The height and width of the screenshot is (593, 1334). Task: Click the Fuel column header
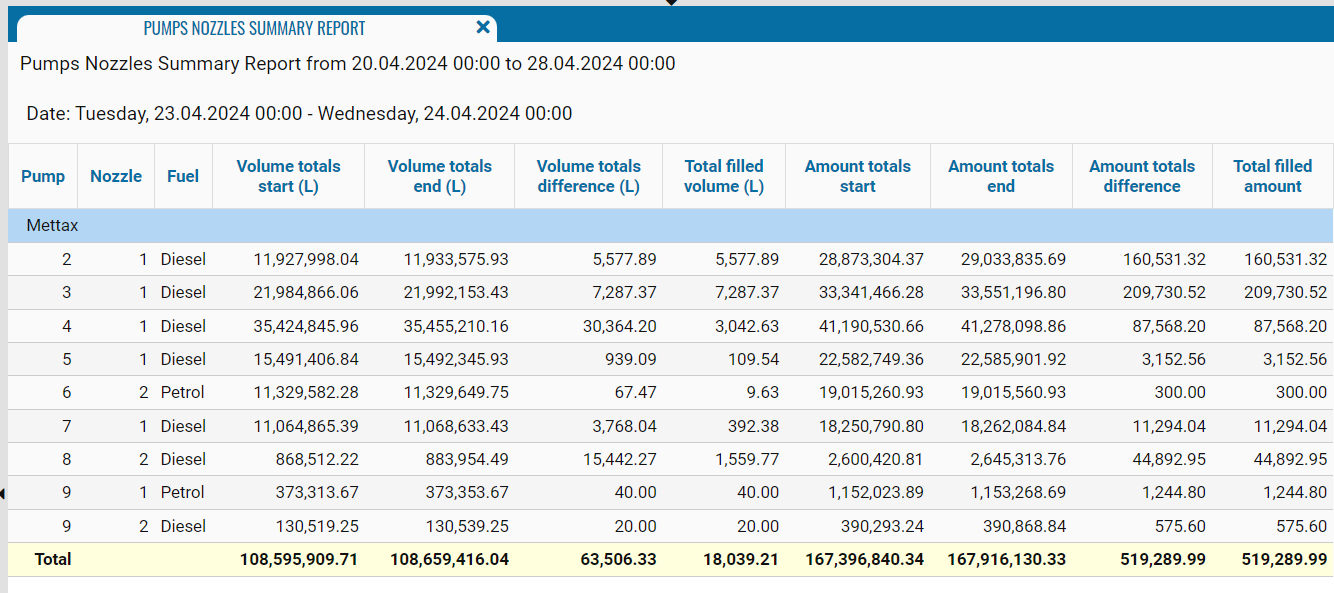click(183, 176)
